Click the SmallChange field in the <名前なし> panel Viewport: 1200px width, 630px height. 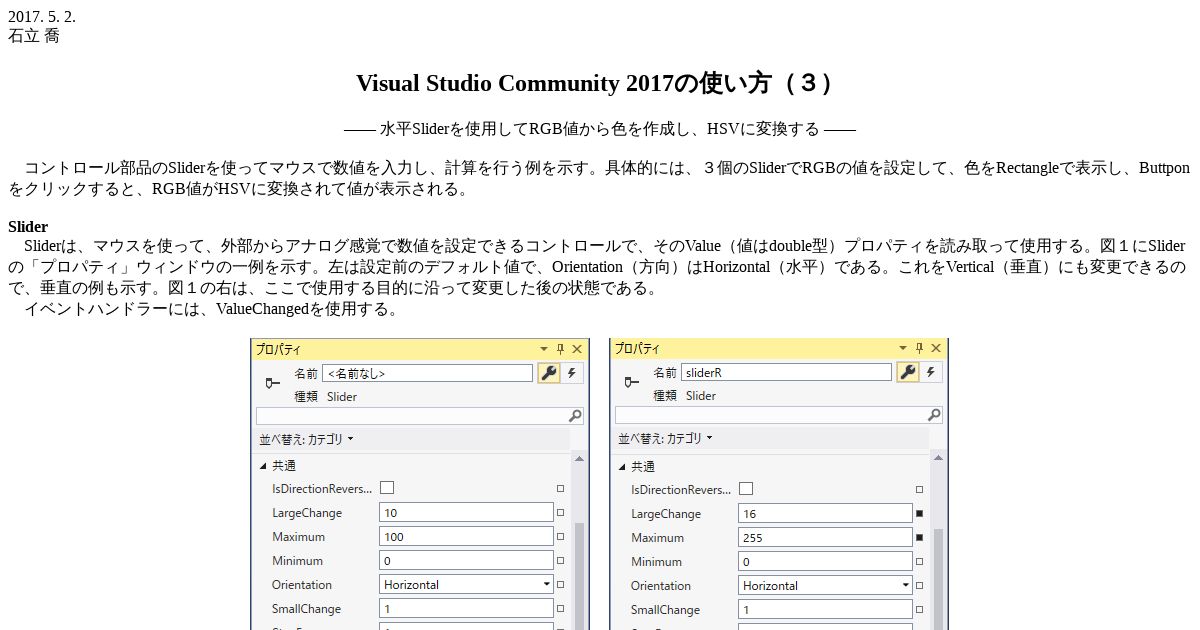tap(466, 608)
